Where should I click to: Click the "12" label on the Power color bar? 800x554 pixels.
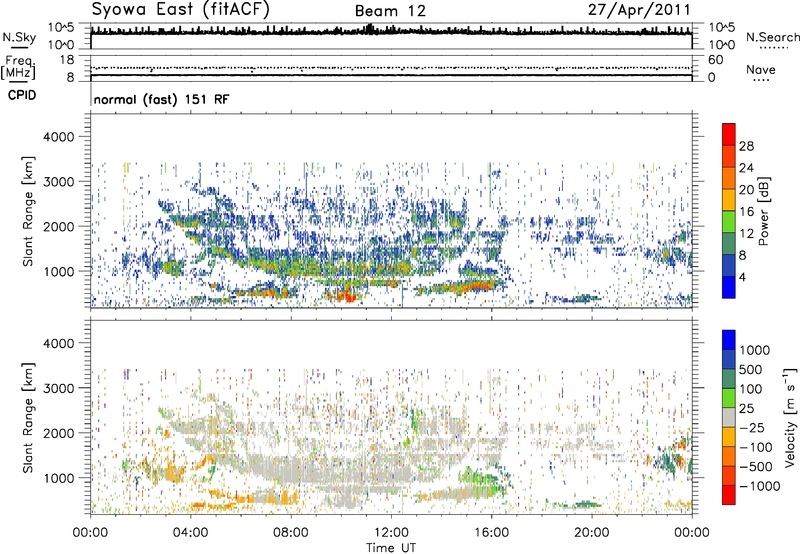coord(746,234)
